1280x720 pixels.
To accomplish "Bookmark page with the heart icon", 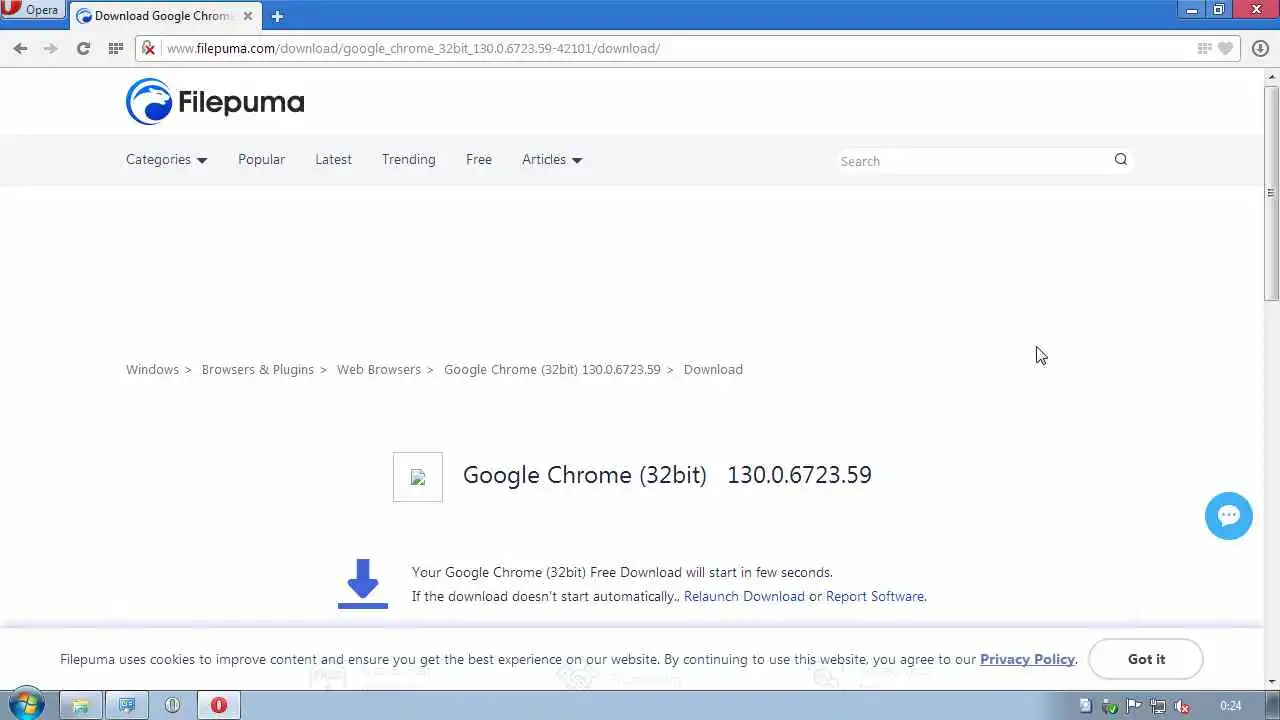I will tap(1225, 48).
